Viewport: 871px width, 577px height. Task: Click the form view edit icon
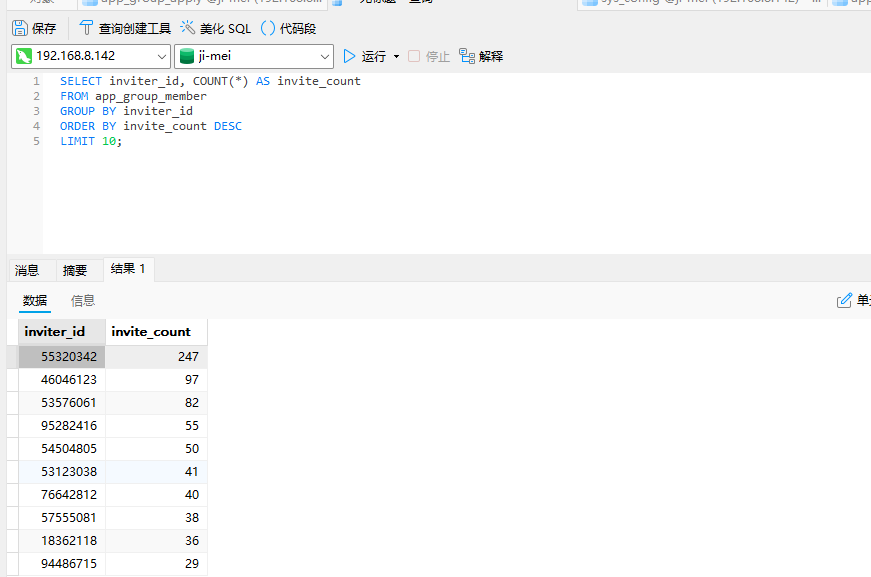844,300
